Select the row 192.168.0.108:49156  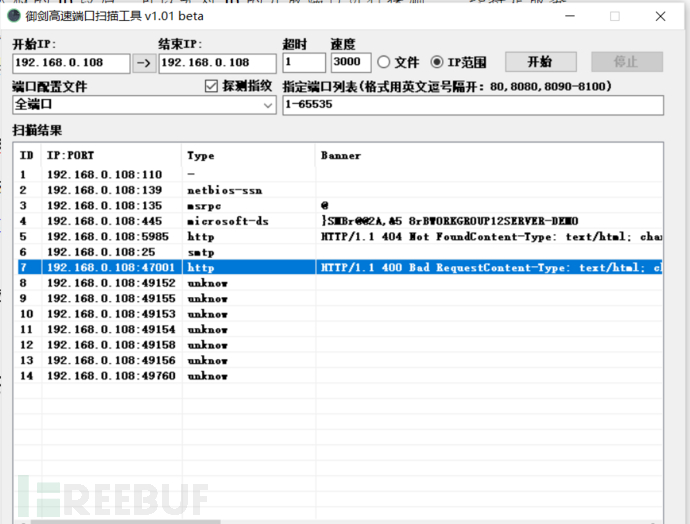coord(340,360)
